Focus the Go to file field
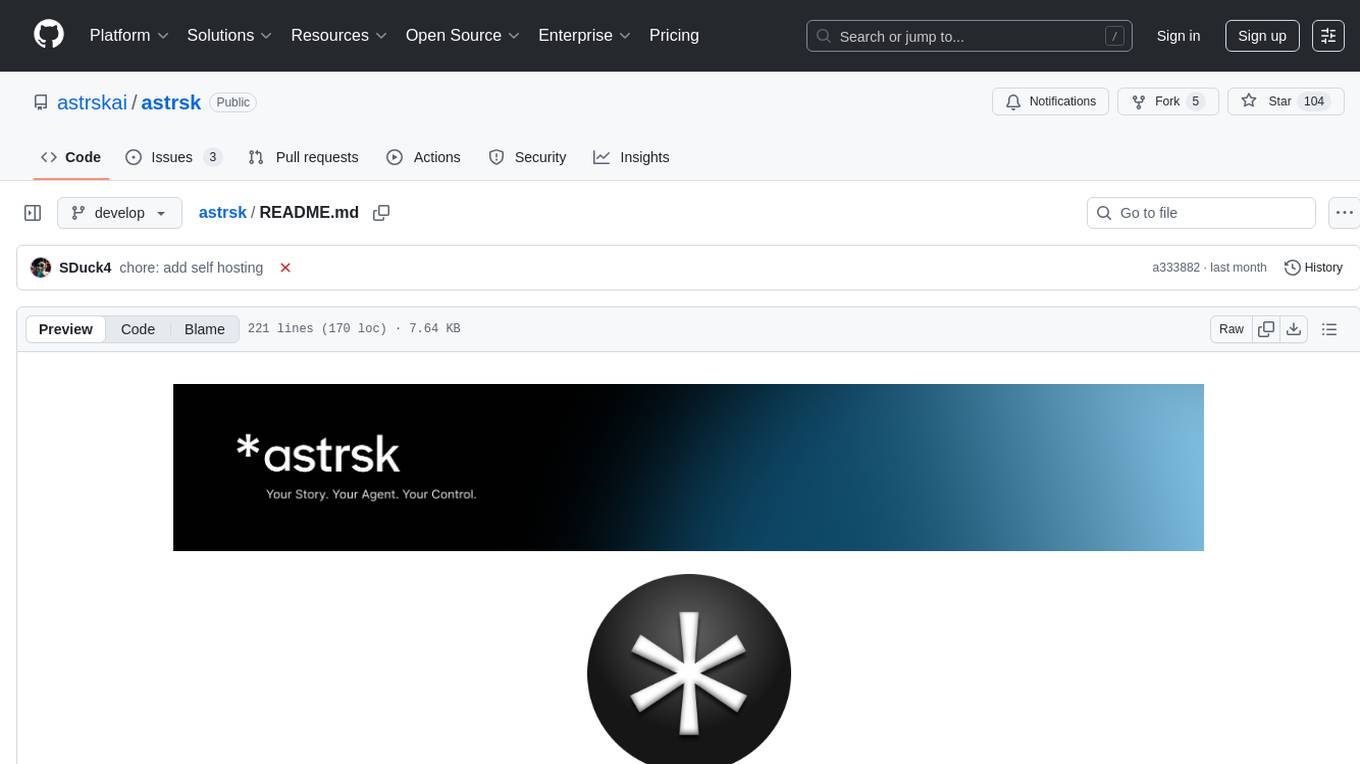Screen dimensions: 1360x764 point(1201,213)
